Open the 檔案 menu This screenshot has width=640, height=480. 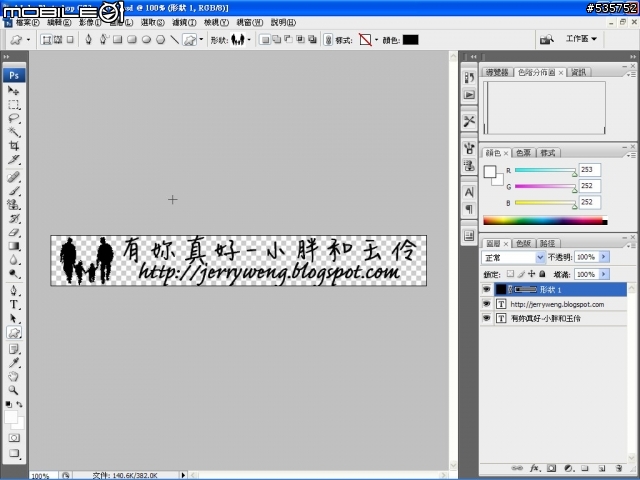click(x=27, y=22)
